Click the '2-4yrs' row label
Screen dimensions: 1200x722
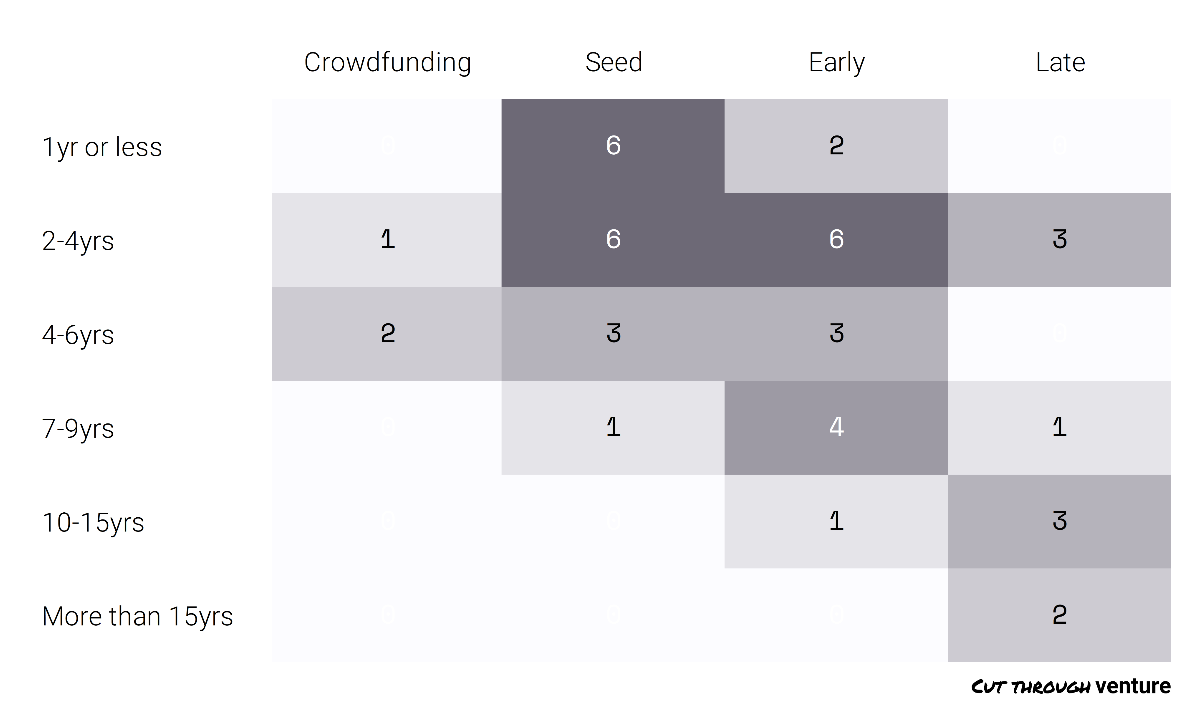[x=78, y=241]
